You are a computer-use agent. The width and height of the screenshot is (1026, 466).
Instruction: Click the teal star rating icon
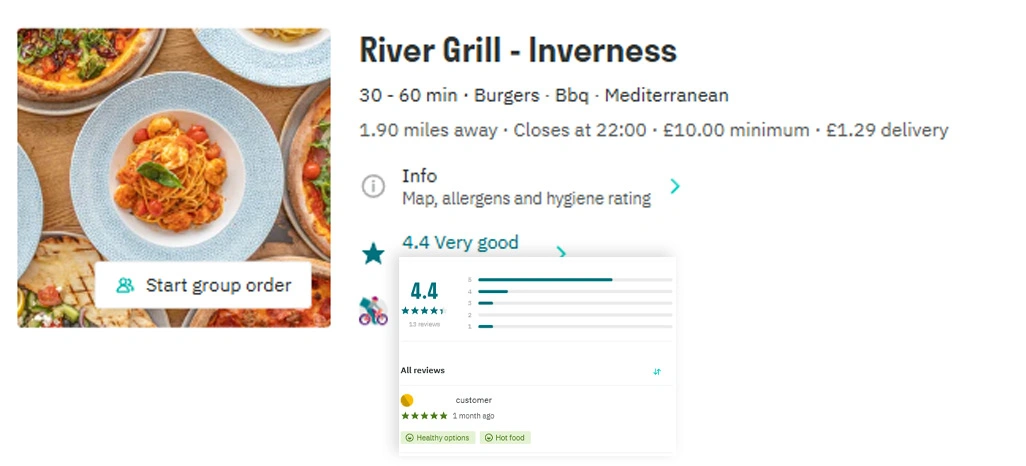tap(373, 254)
